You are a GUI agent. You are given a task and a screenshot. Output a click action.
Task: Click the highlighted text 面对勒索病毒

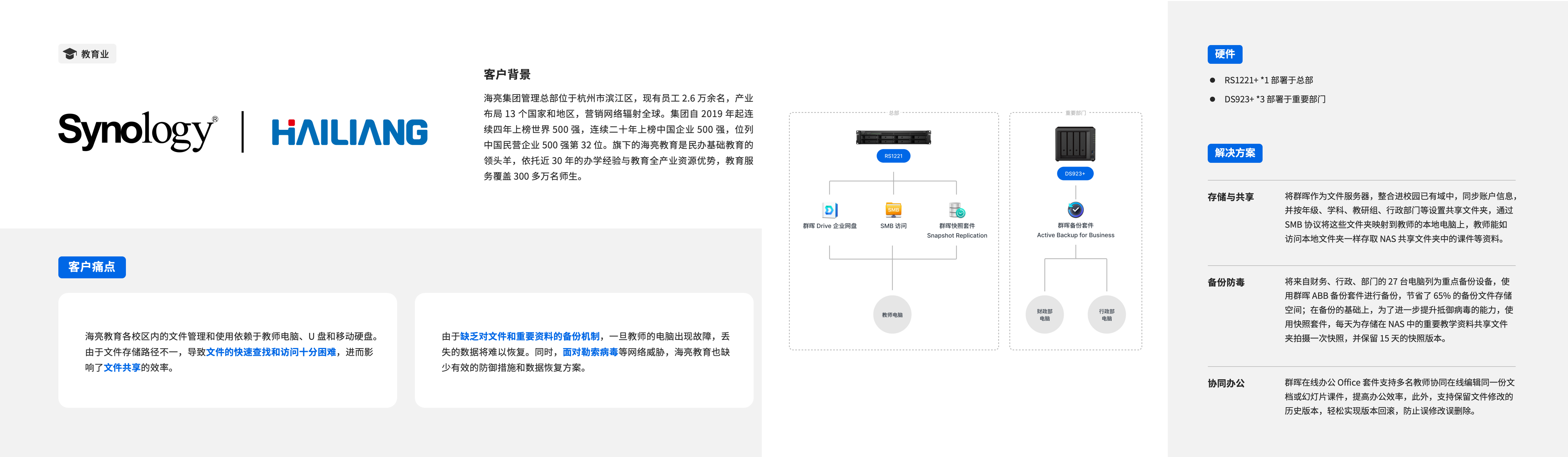[x=590, y=352]
